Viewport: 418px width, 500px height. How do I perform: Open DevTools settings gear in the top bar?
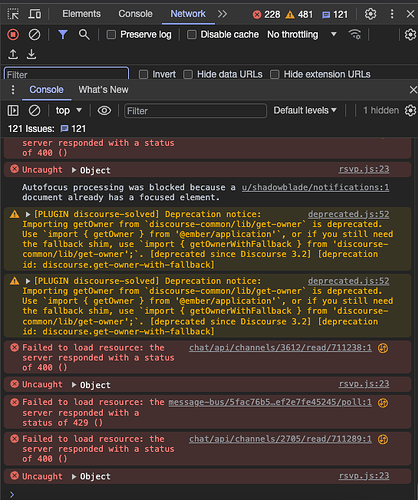click(370, 14)
